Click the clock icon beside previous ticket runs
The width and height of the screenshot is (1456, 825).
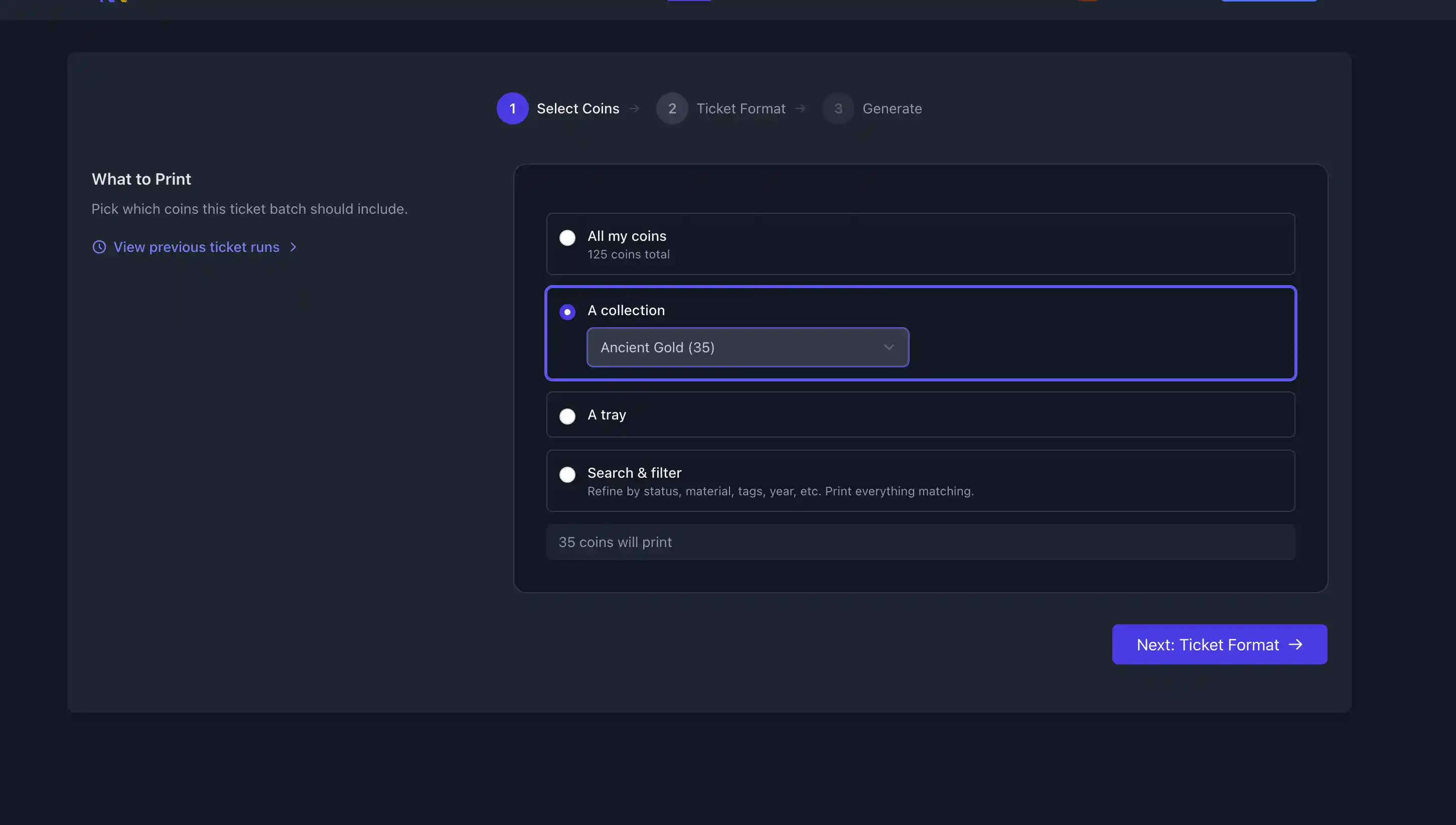[99, 247]
